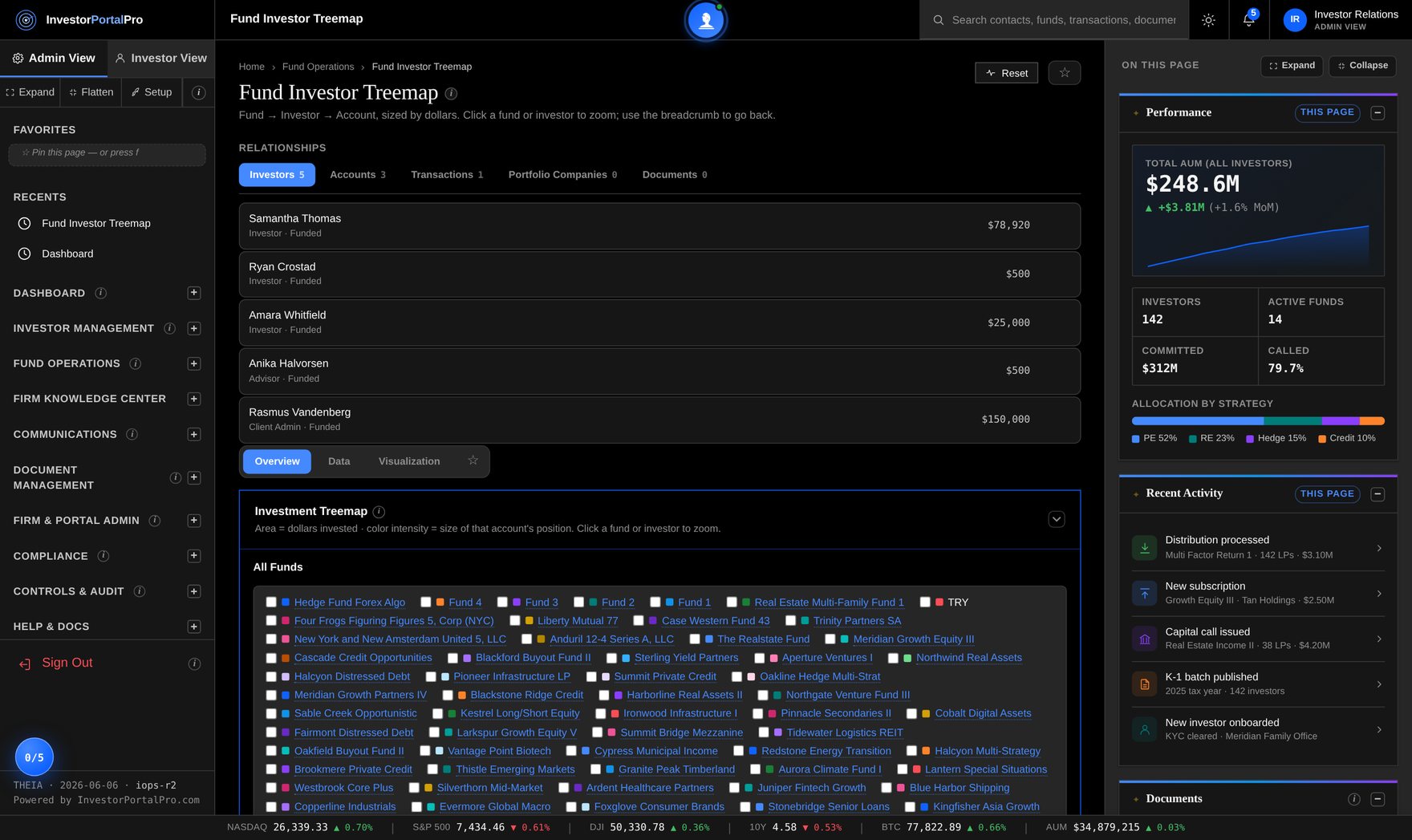This screenshot has height=840, width=1412.
Task: Click info icon next to Investor Management
Action: tap(170, 328)
